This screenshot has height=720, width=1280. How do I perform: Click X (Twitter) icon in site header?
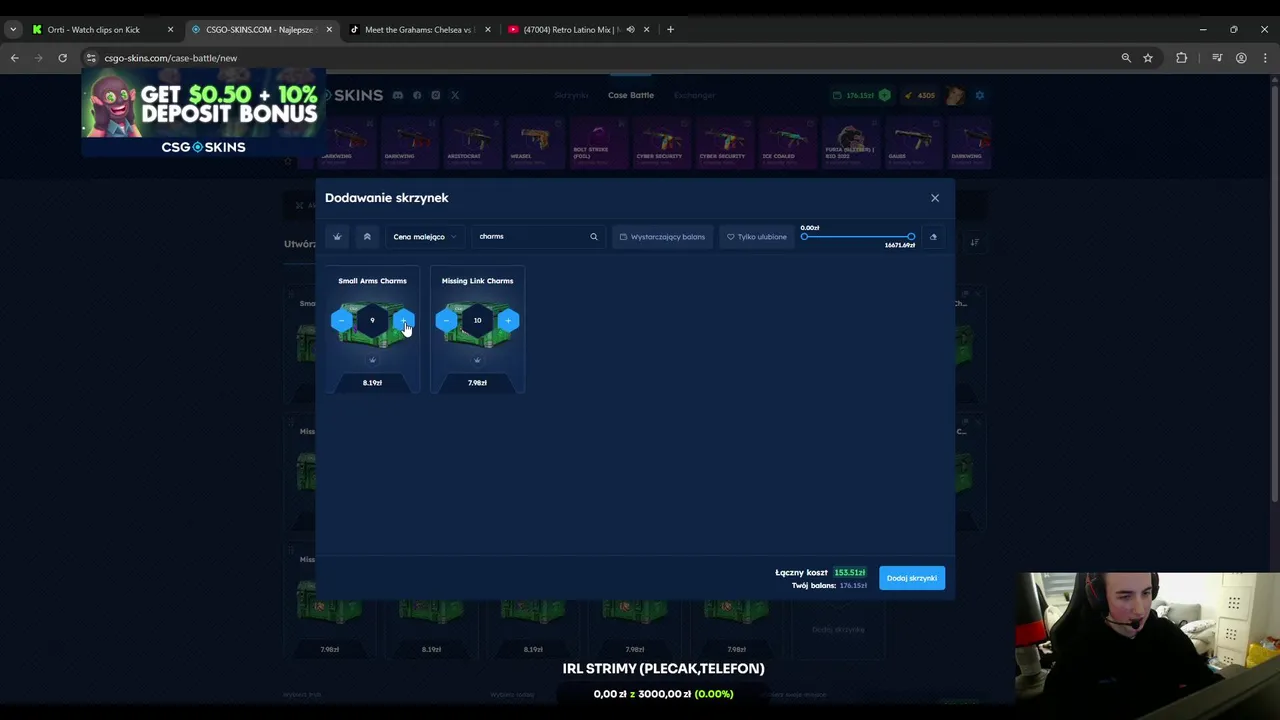(x=454, y=95)
